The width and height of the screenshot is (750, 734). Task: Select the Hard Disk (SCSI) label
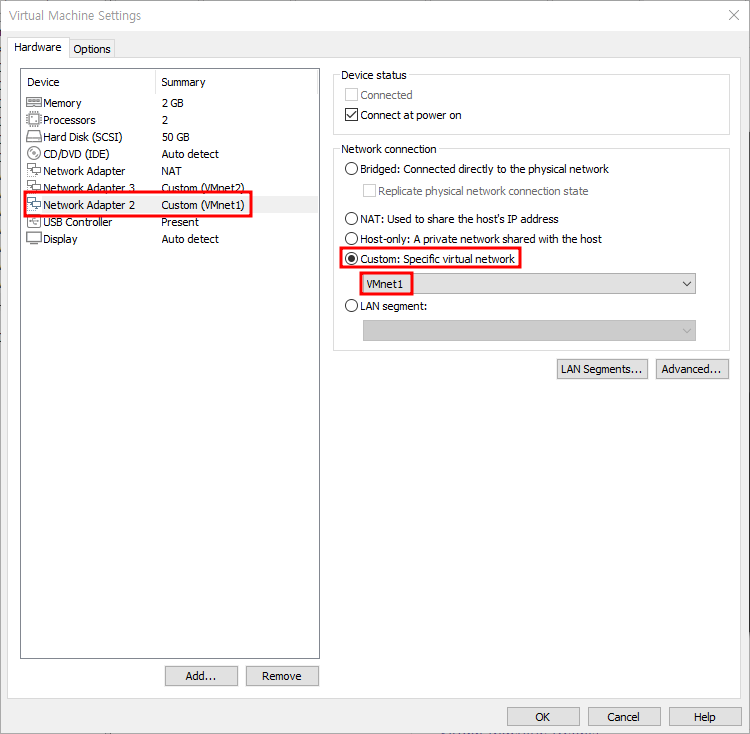[83, 137]
